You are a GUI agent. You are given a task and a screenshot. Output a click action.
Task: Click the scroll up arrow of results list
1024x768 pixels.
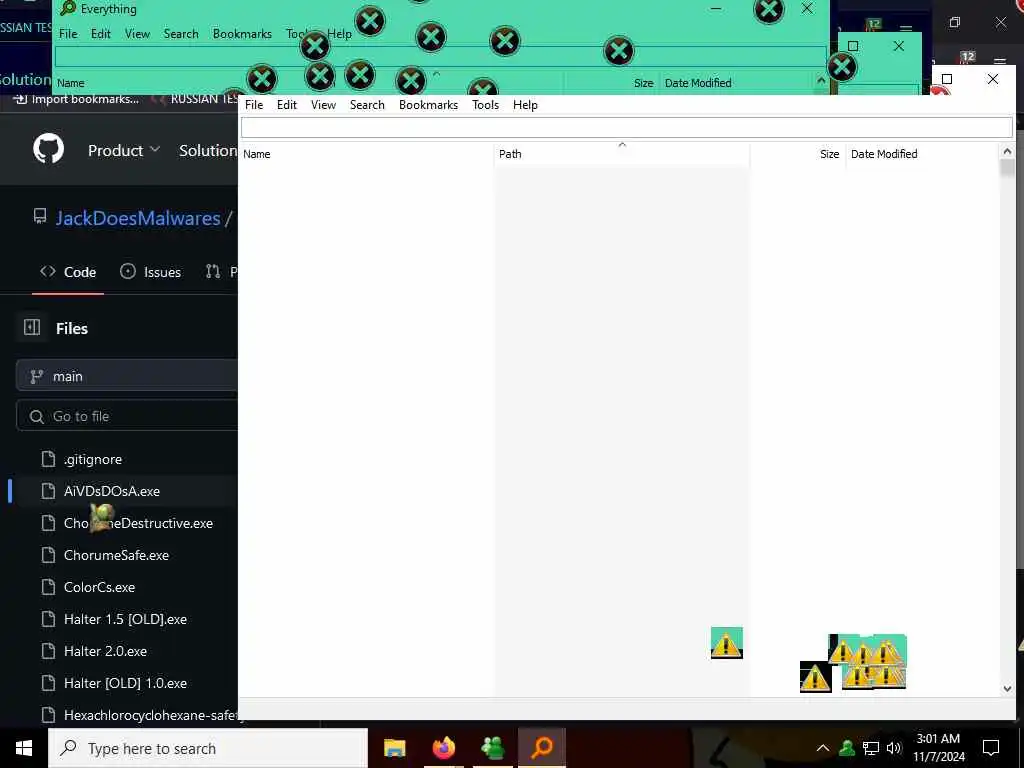click(1006, 152)
